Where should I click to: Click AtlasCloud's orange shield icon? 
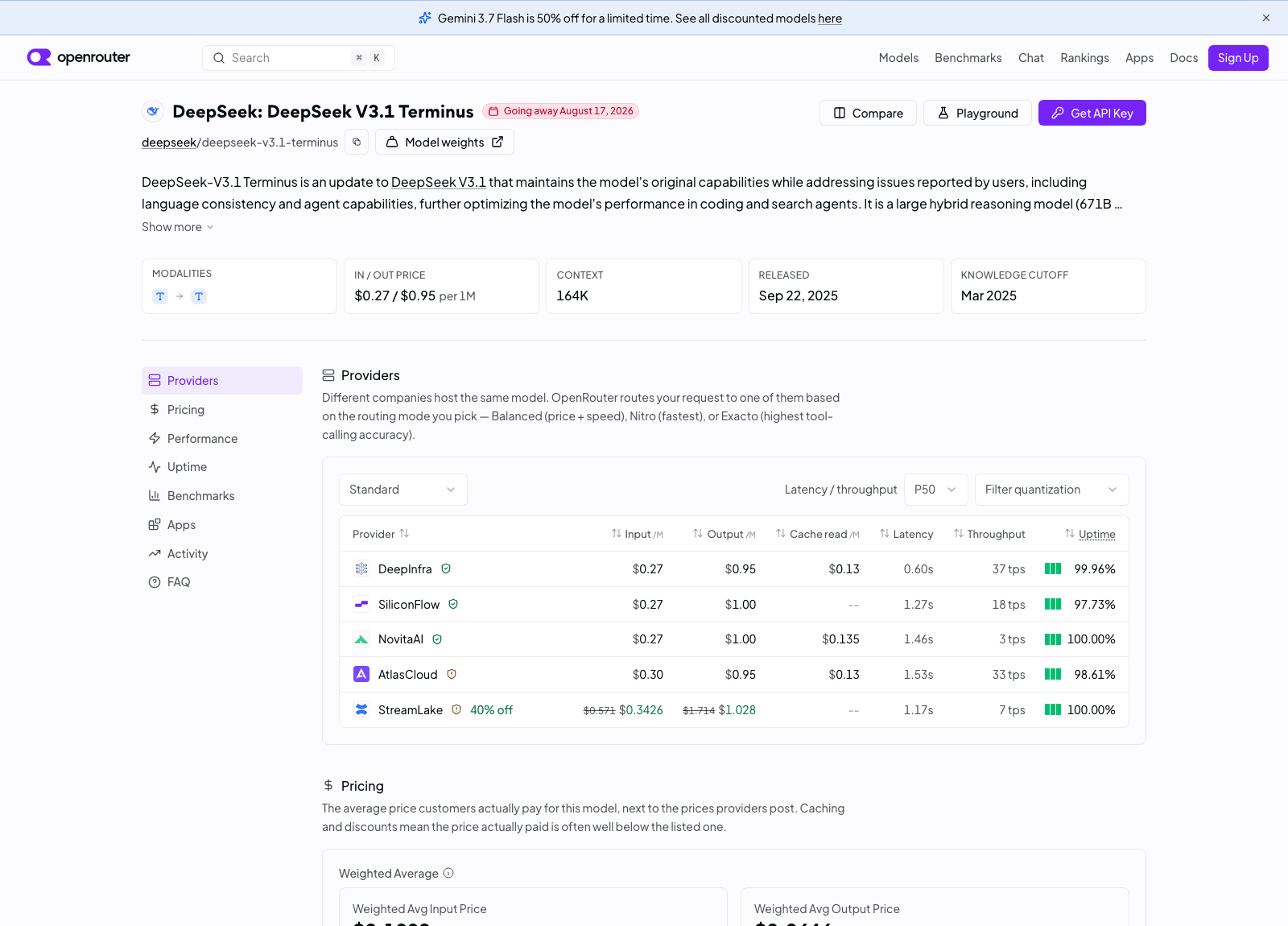click(x=452, y=674)
